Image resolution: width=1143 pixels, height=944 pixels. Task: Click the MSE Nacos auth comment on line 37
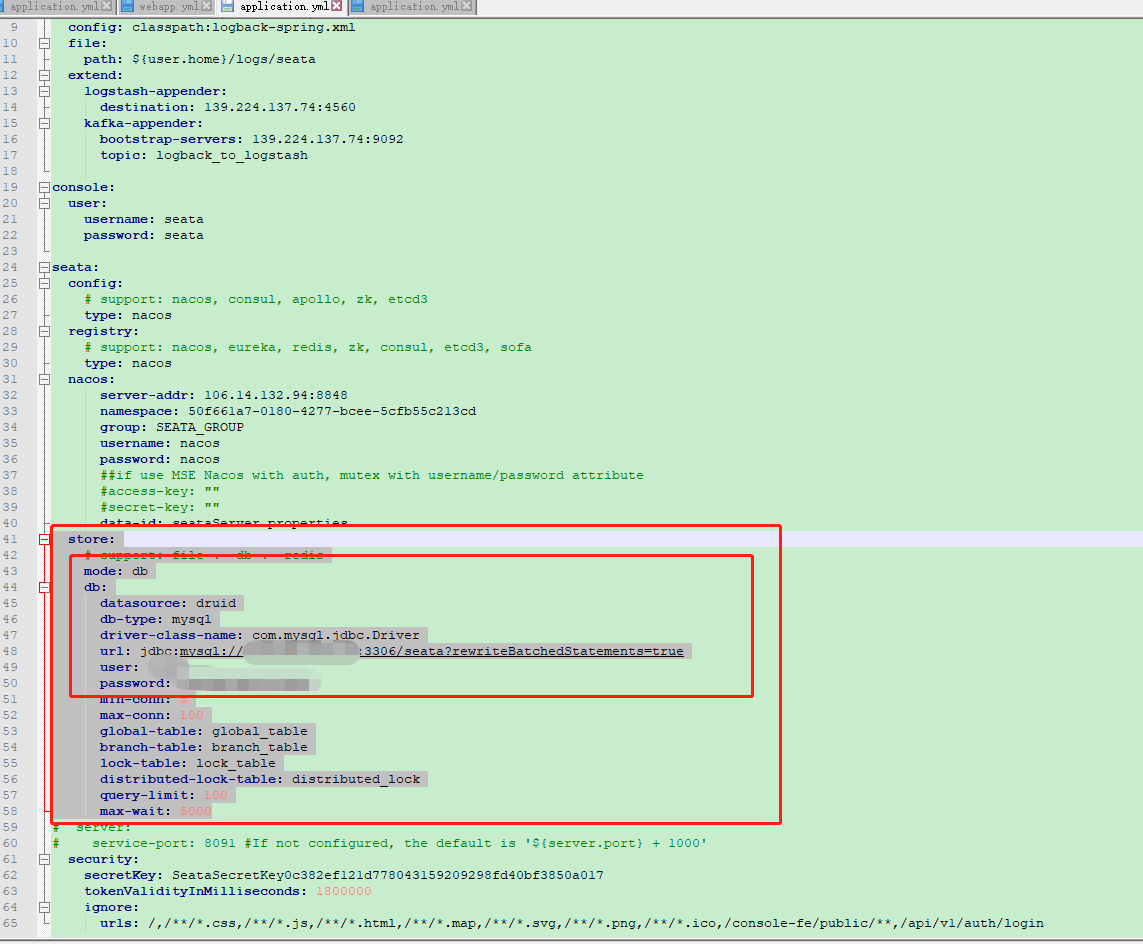(372, 475)
